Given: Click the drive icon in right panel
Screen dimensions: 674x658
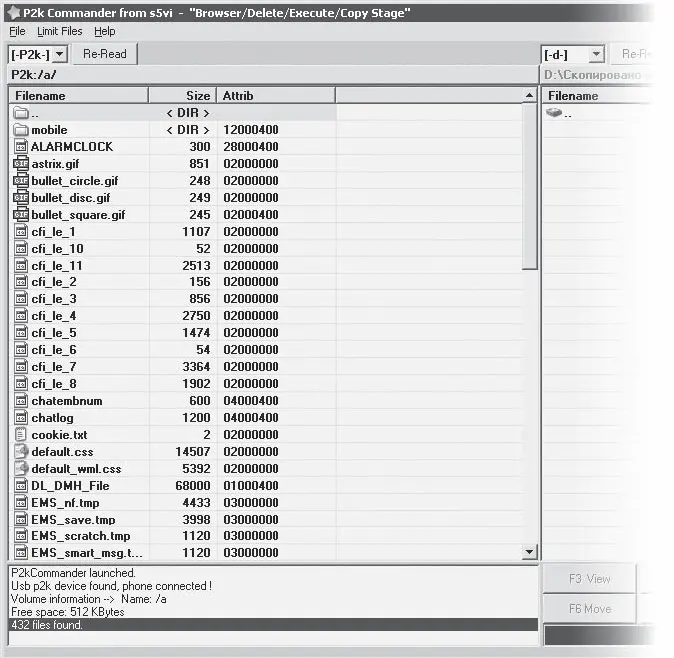Looking at the screenshot, I should click(x=554, y=113).
